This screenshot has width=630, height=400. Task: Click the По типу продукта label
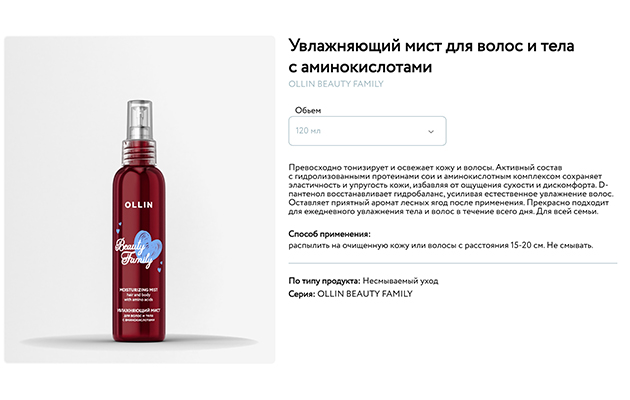pos(324,281)
